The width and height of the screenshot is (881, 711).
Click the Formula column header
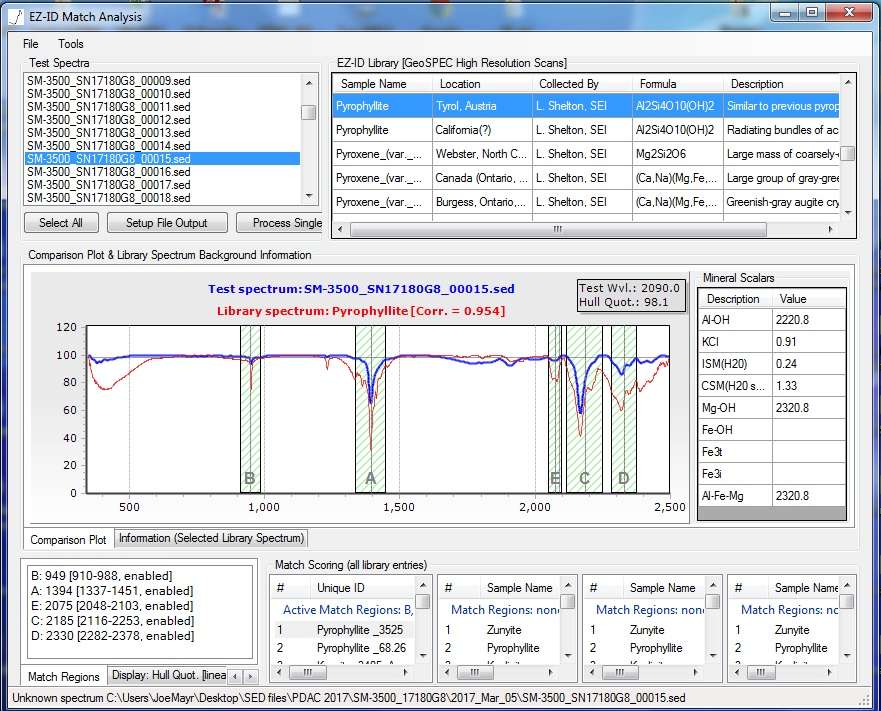coord(678,84)
